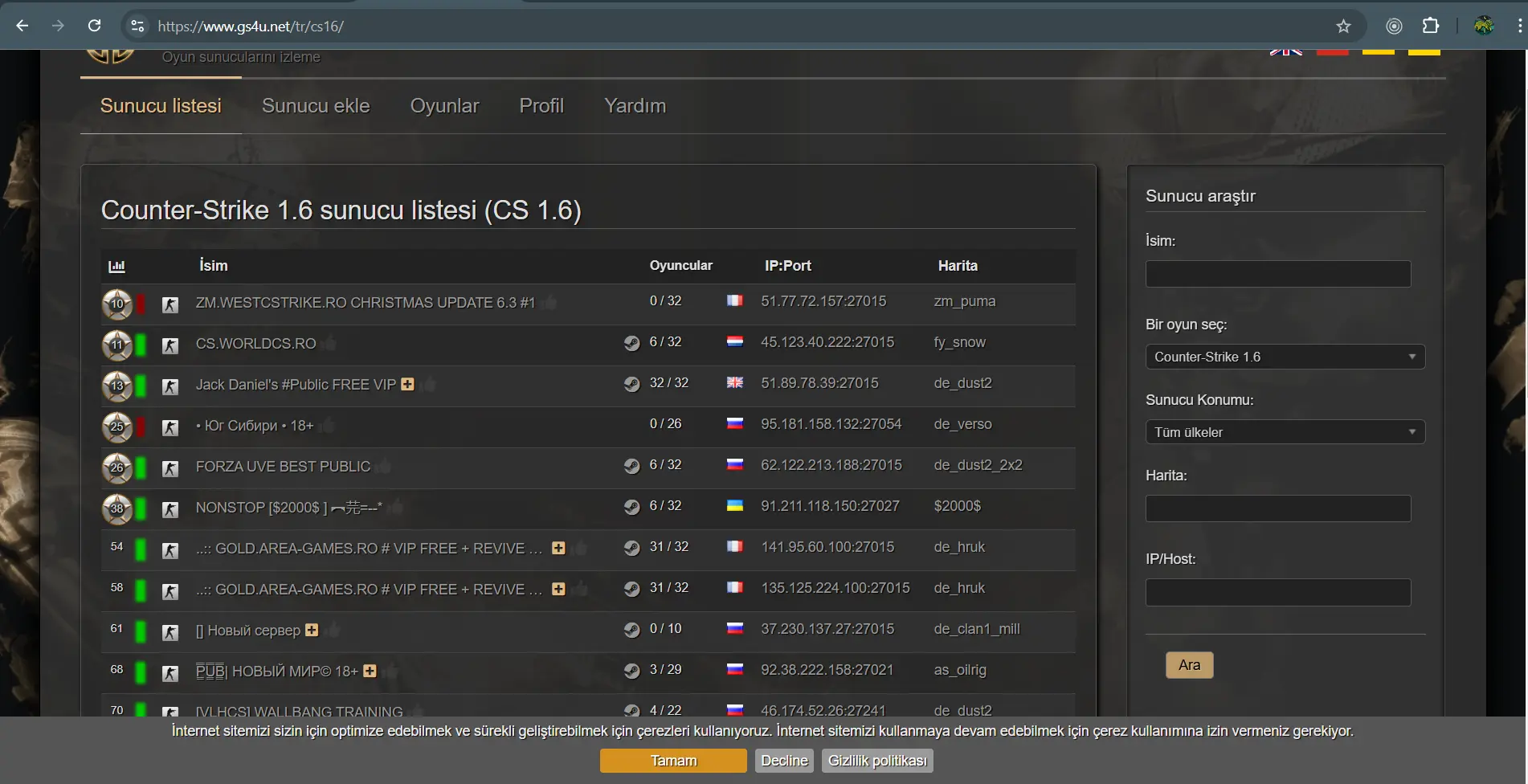
Task: Open the NONSTOP [$2000$] server link
Action: pos(288,508)
